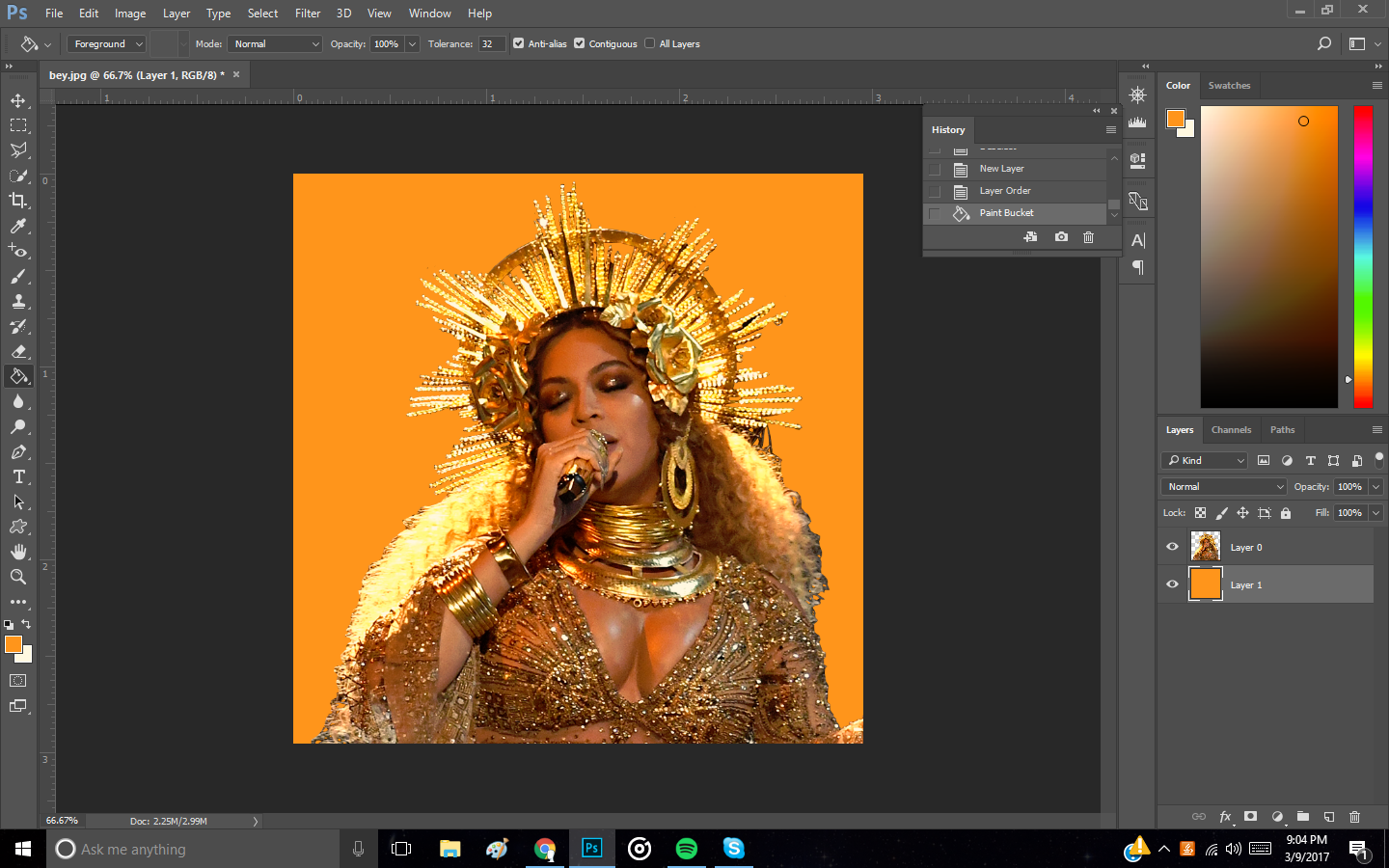Select the Zoom tool
Image resolution: width=1389 pixels, height=868 pixels.
tap(18, 577)
